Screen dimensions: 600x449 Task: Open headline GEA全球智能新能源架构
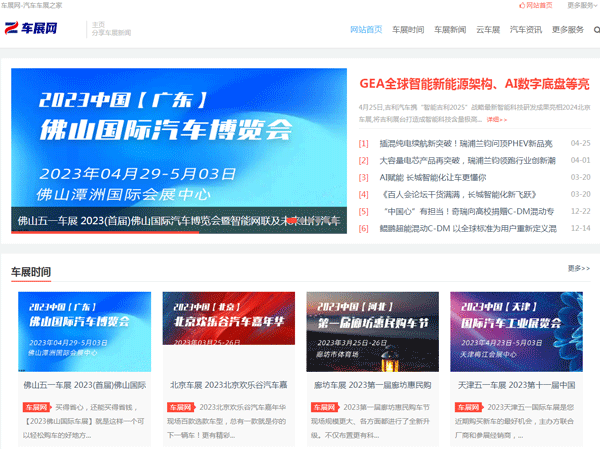(x=474, y=84)
